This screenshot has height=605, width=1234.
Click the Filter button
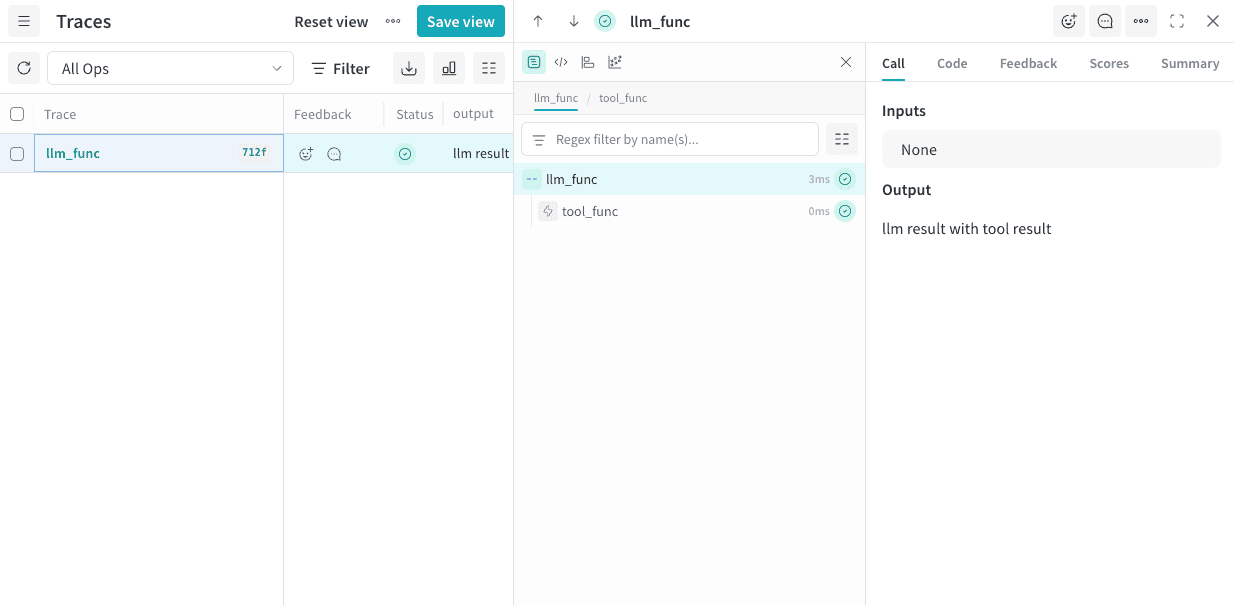(340, 68)
